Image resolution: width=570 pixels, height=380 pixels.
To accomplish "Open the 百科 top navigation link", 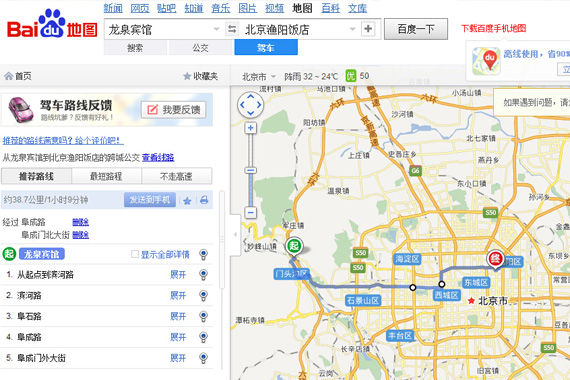I will 330,8.
